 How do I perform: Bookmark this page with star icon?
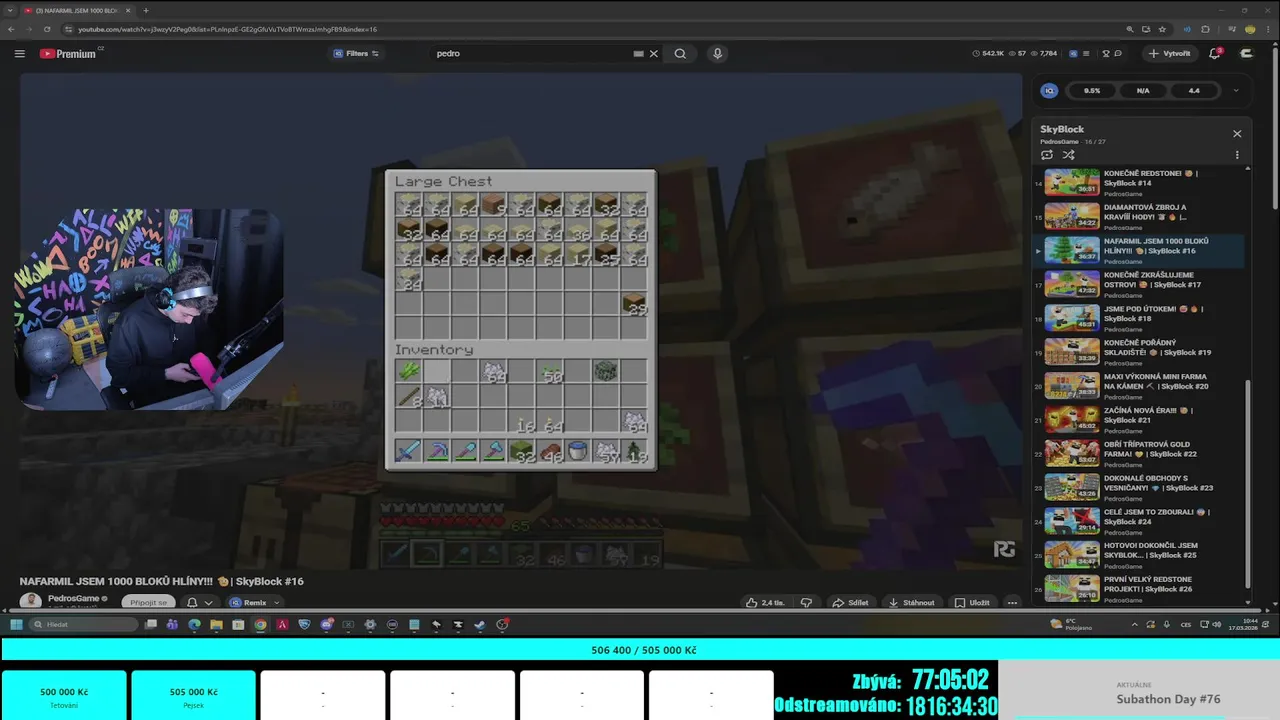tap(1161, 29)
